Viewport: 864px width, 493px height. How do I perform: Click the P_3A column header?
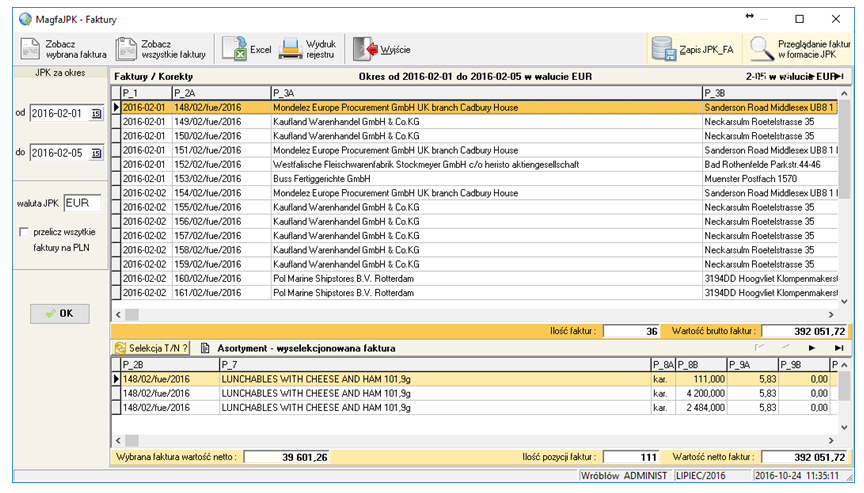pyautogui.click(x=487, y=93)
